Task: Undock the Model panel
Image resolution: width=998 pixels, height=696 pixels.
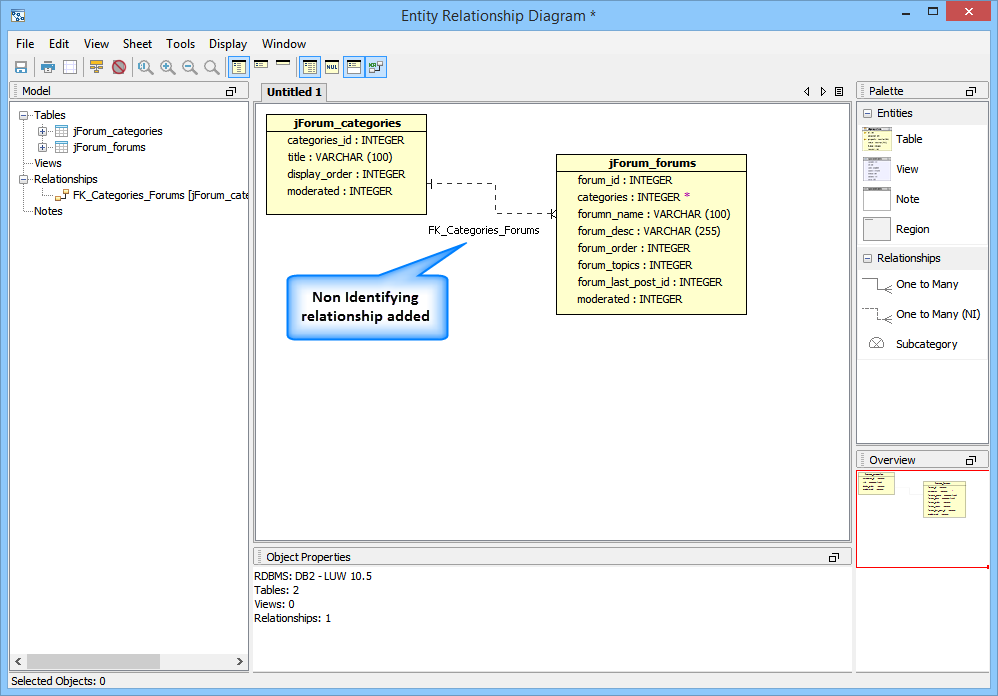Action: 231,92
